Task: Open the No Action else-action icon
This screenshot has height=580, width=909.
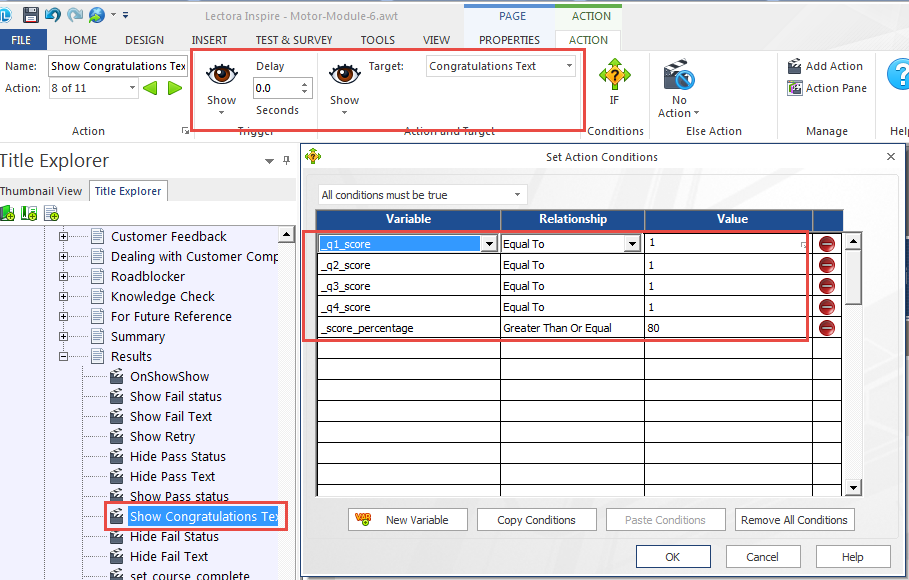Action: (x=678, y=75)
